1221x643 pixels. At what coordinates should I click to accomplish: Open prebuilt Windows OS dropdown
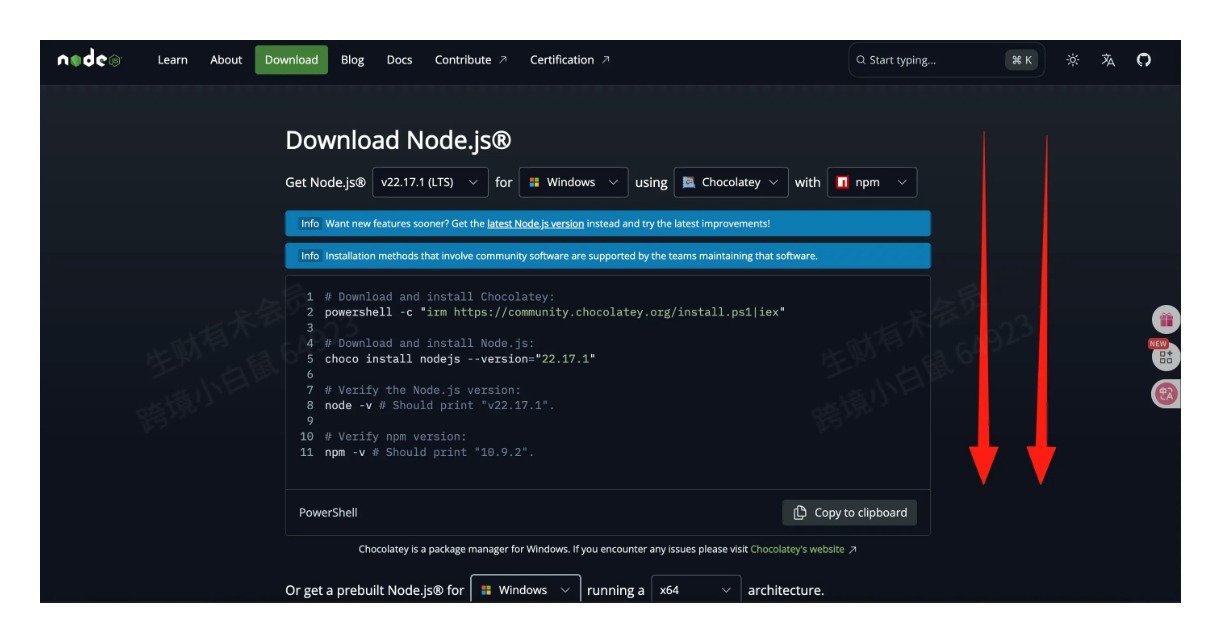[526, 590]
